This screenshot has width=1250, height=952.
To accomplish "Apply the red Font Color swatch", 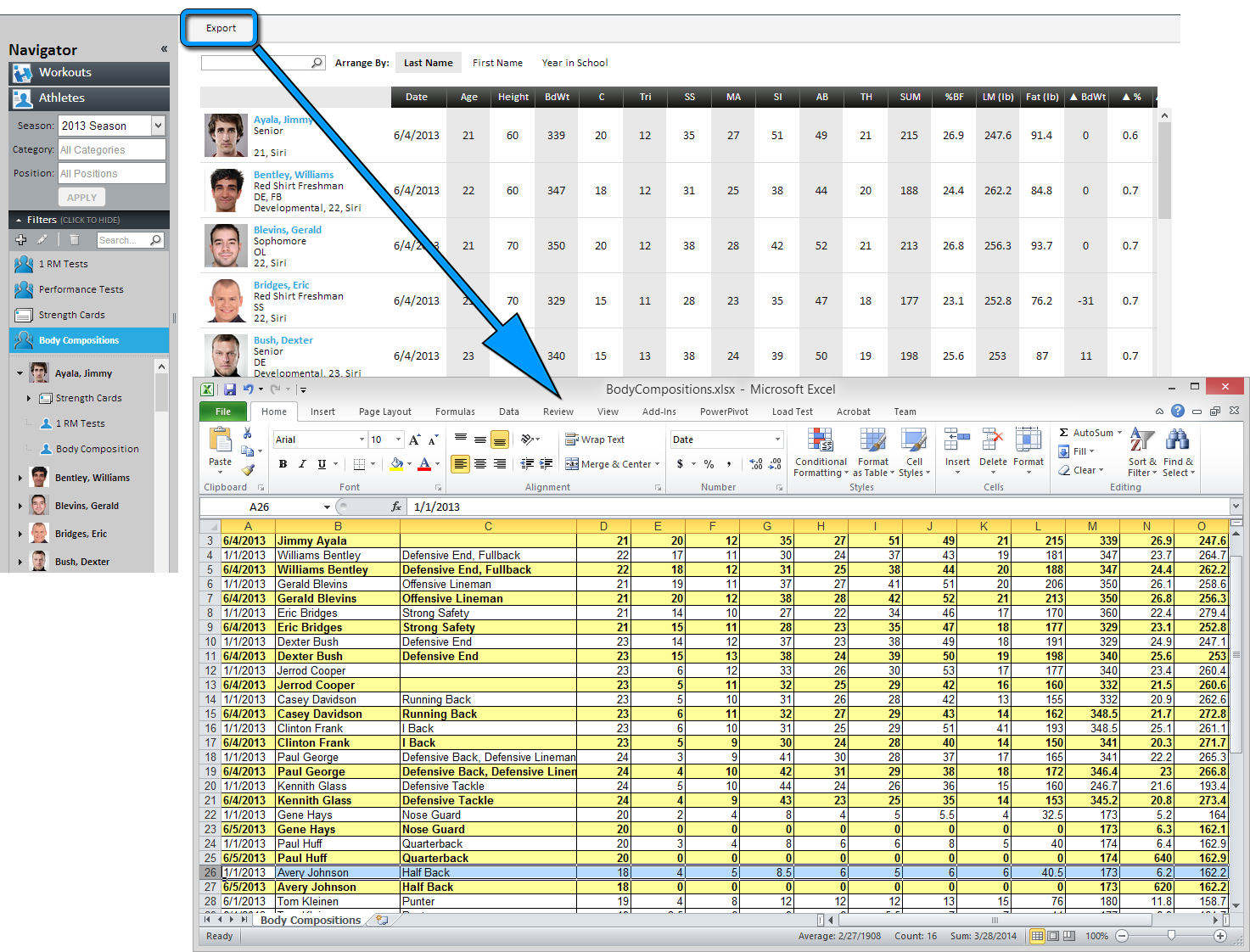I will tap(424, 464).
